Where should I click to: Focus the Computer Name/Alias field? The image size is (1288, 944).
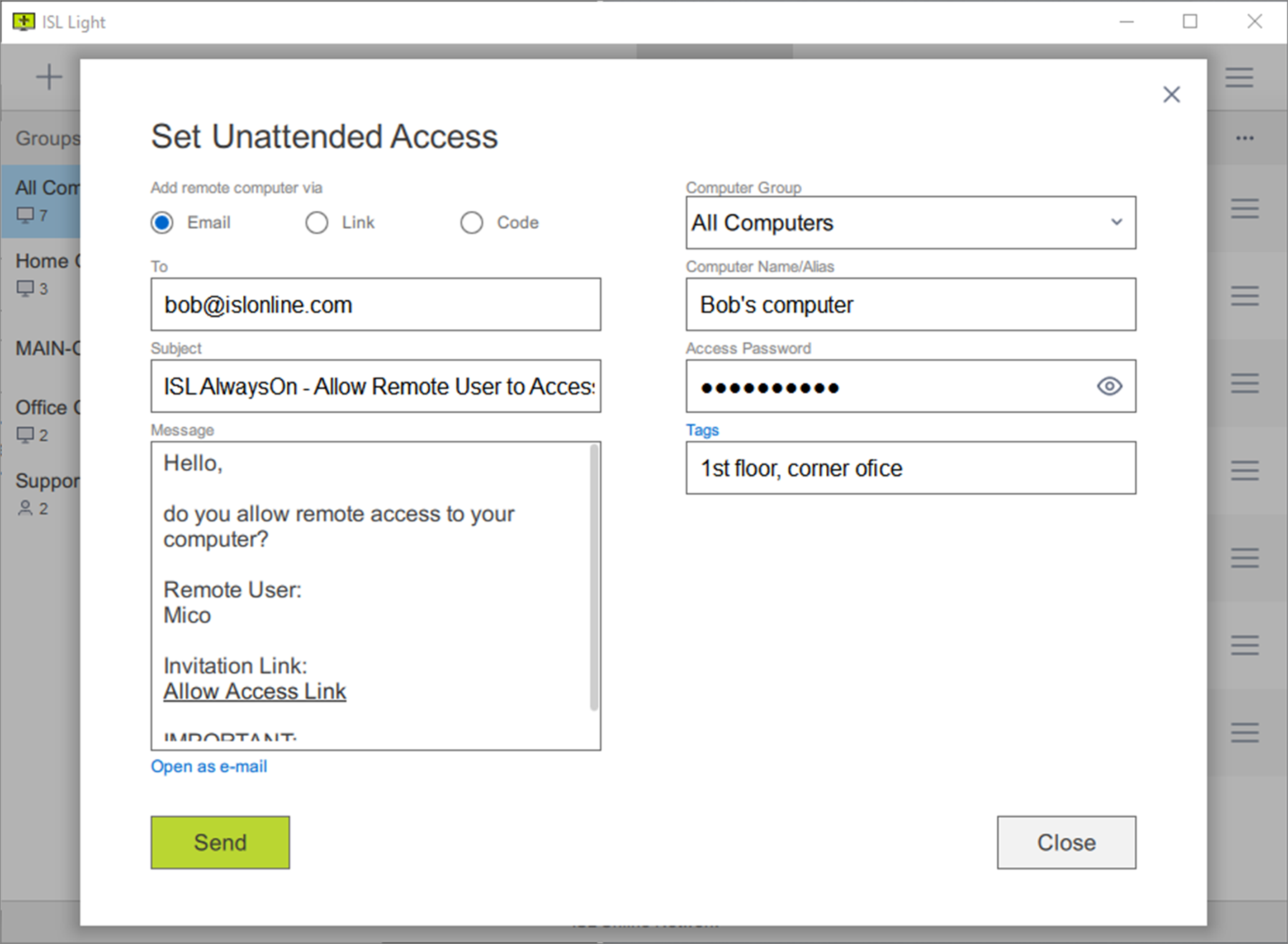911,305
